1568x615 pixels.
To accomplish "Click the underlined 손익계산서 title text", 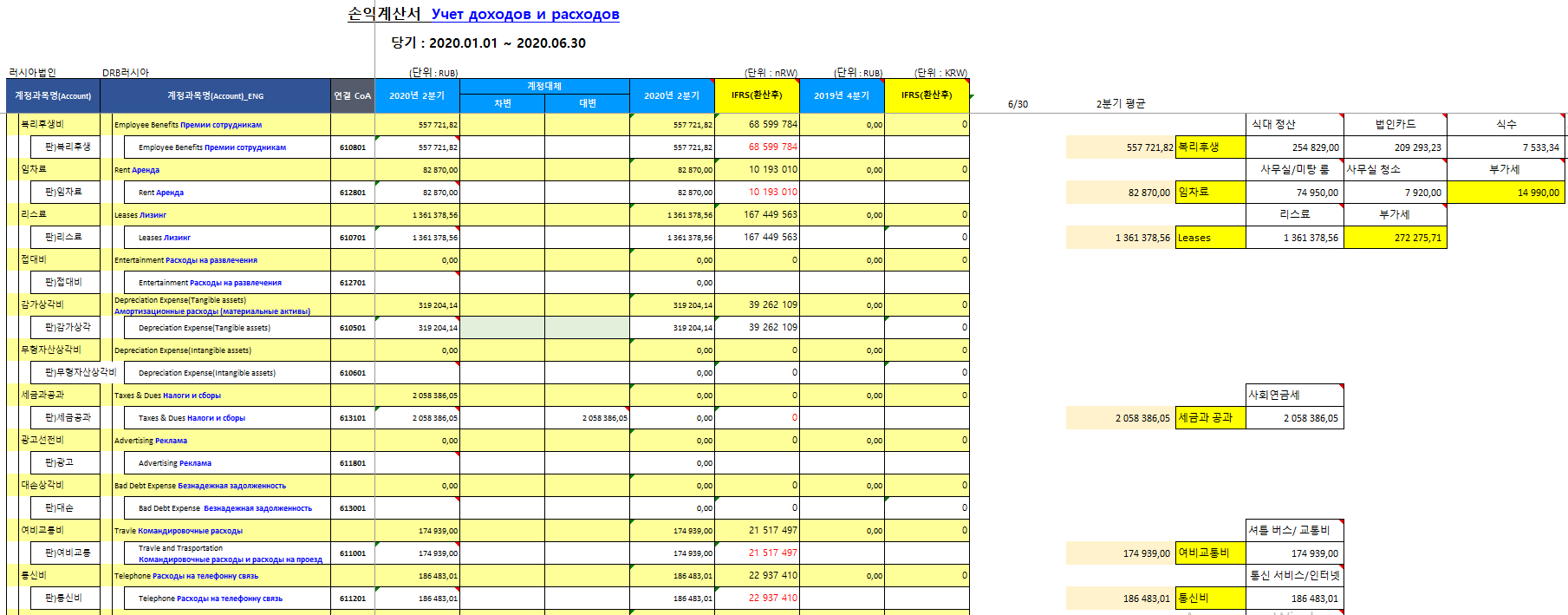I will click(384, 14).
